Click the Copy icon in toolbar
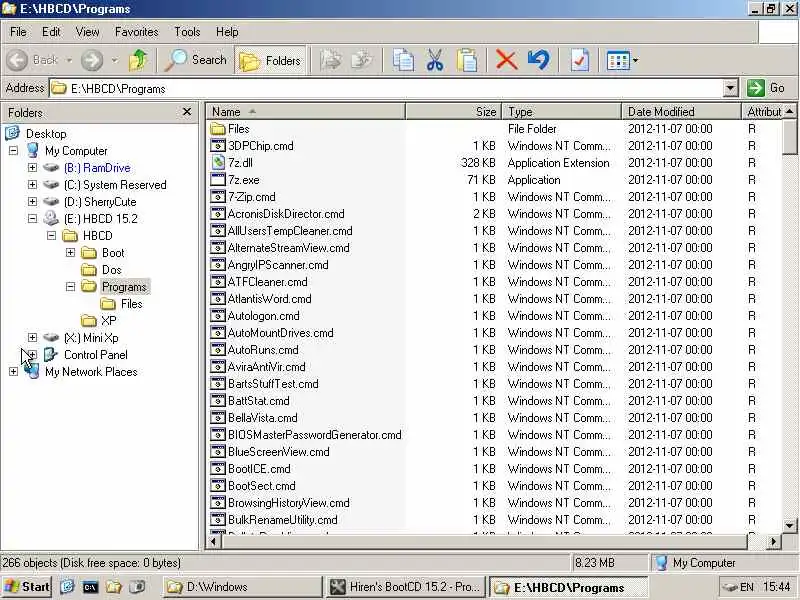 click(x=403, y=60)
